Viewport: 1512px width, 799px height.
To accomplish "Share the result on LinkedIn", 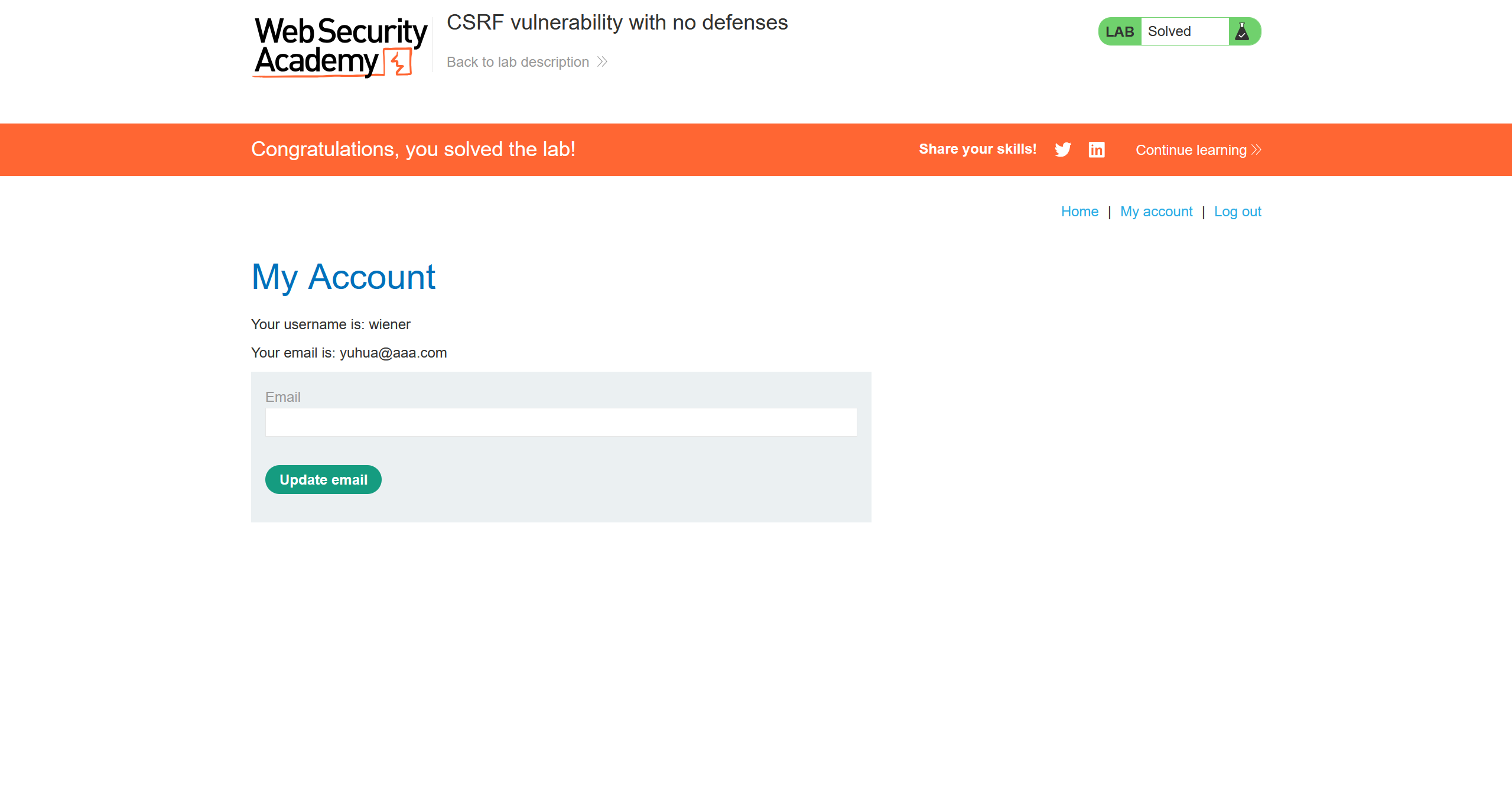I will (1096, 150).
